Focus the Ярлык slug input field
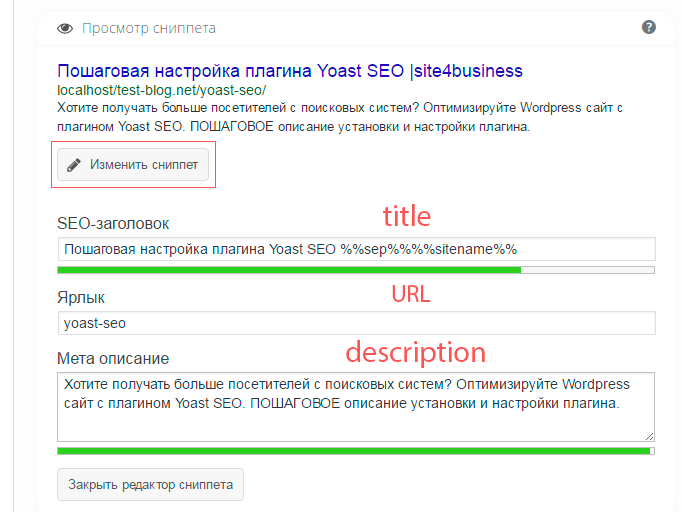 [x=356, y=323]
